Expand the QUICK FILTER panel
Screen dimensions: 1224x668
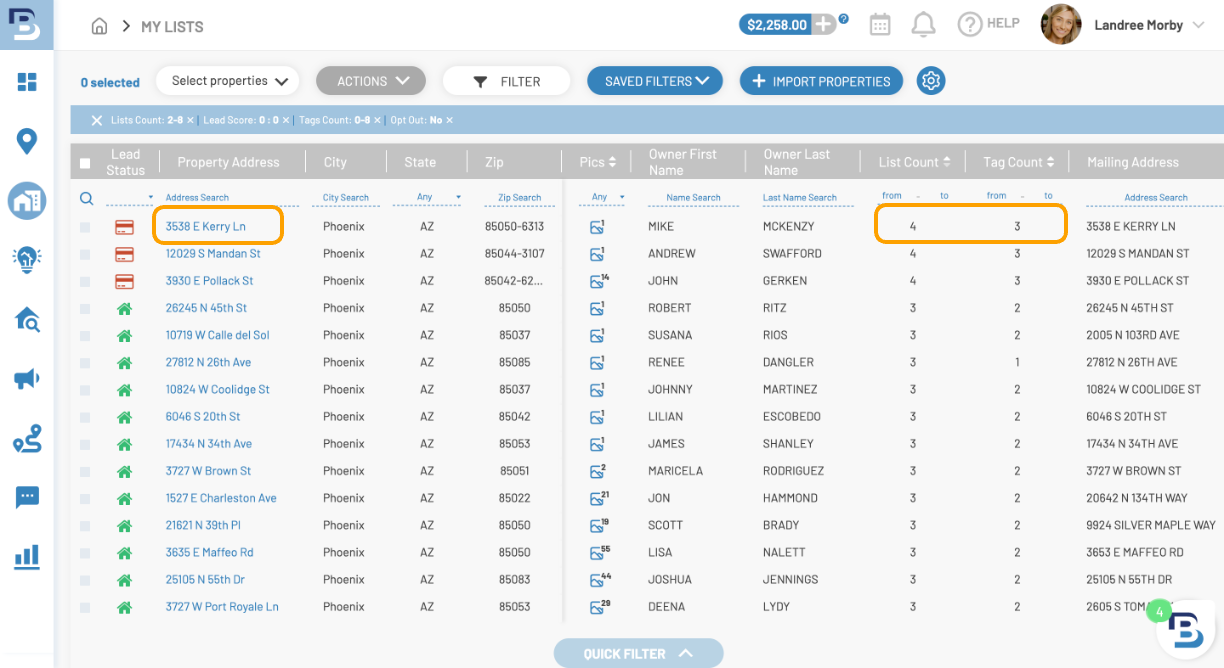click(638, 653)
